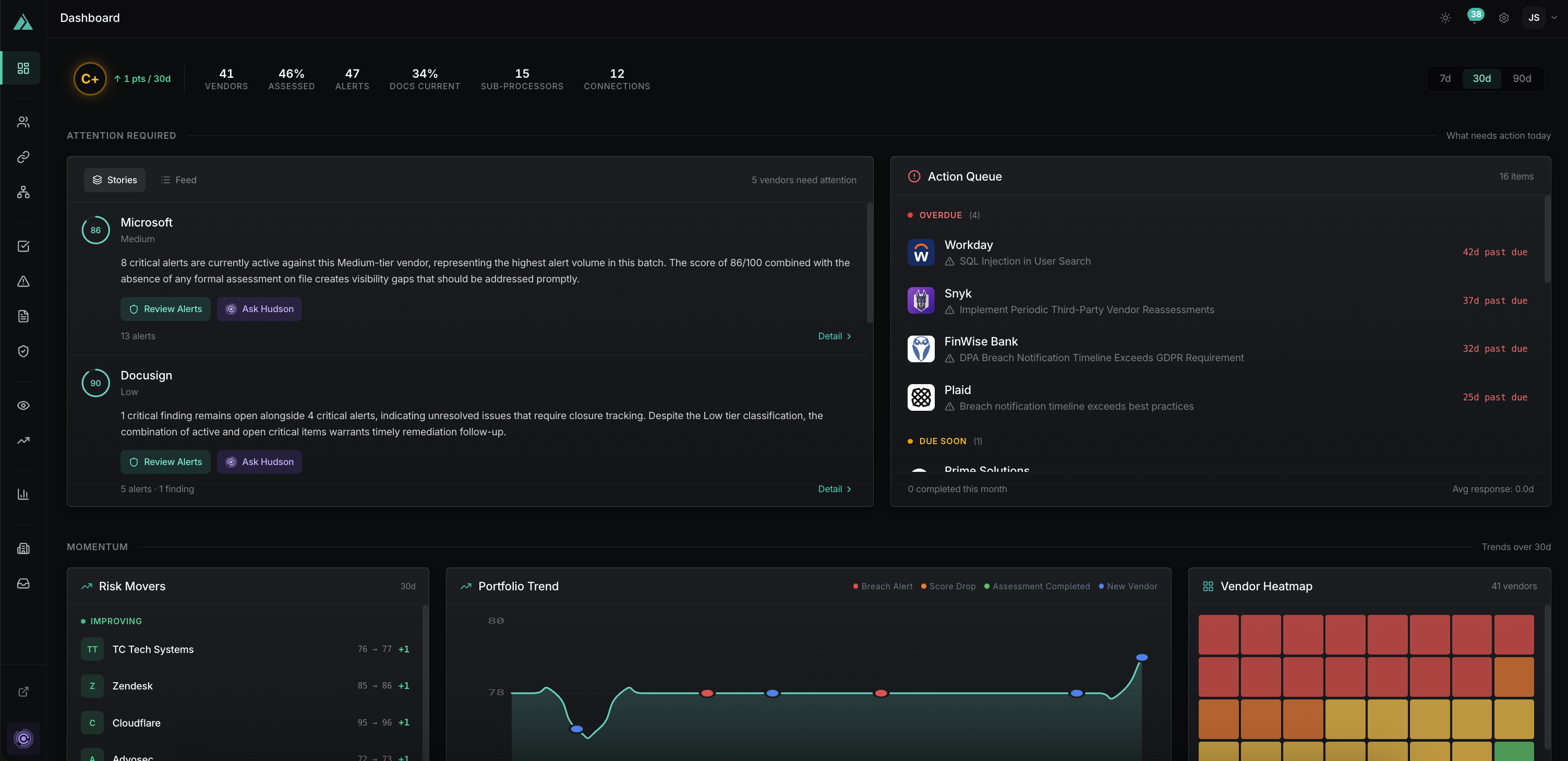Select the 30d time range
1568x761 pixels.
tap(1481, 79)
